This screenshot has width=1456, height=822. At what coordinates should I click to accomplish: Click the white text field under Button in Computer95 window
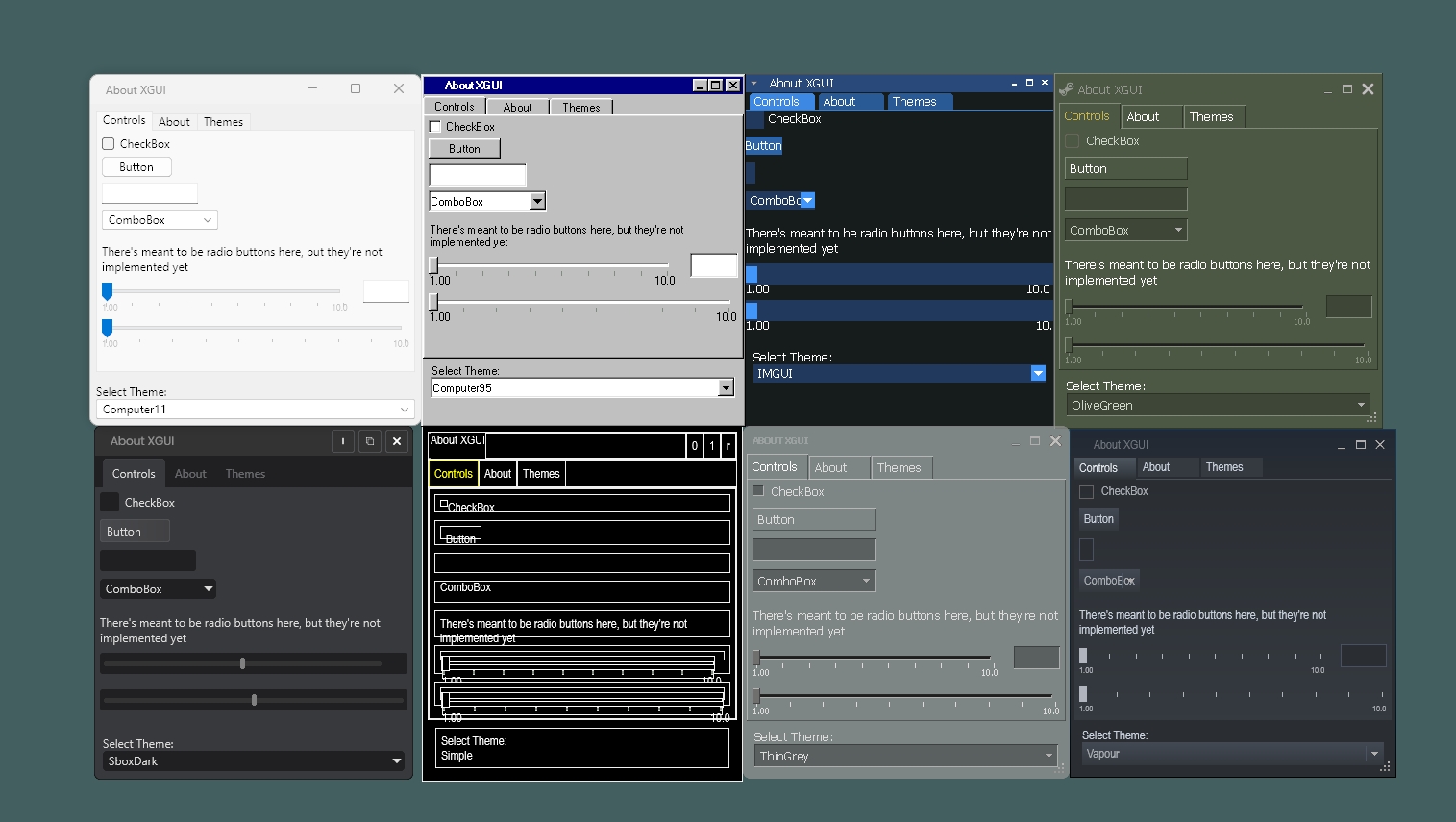[x=478, y=175]
